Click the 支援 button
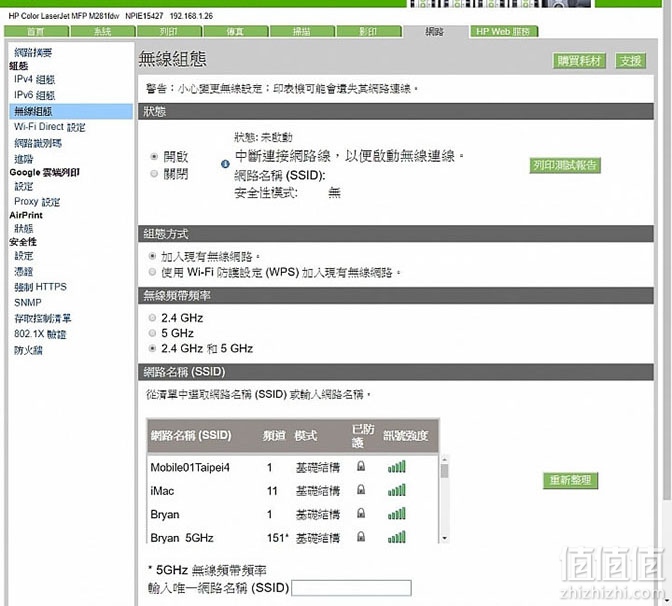Image resolution: width=672 pixels, height=606 pixels. (630, 61)
